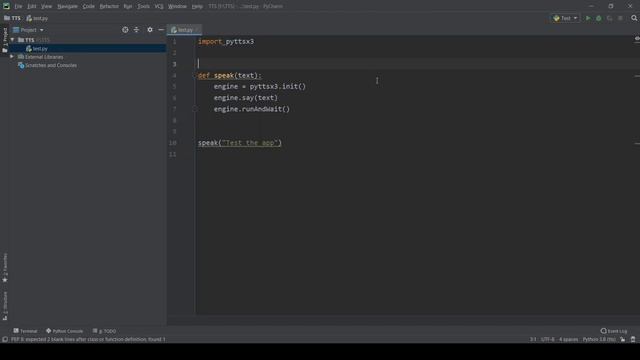This screenshot has width=640, height=360.
Task: Click the read-only lock icon in status bar
Action: tap(622, 340)
